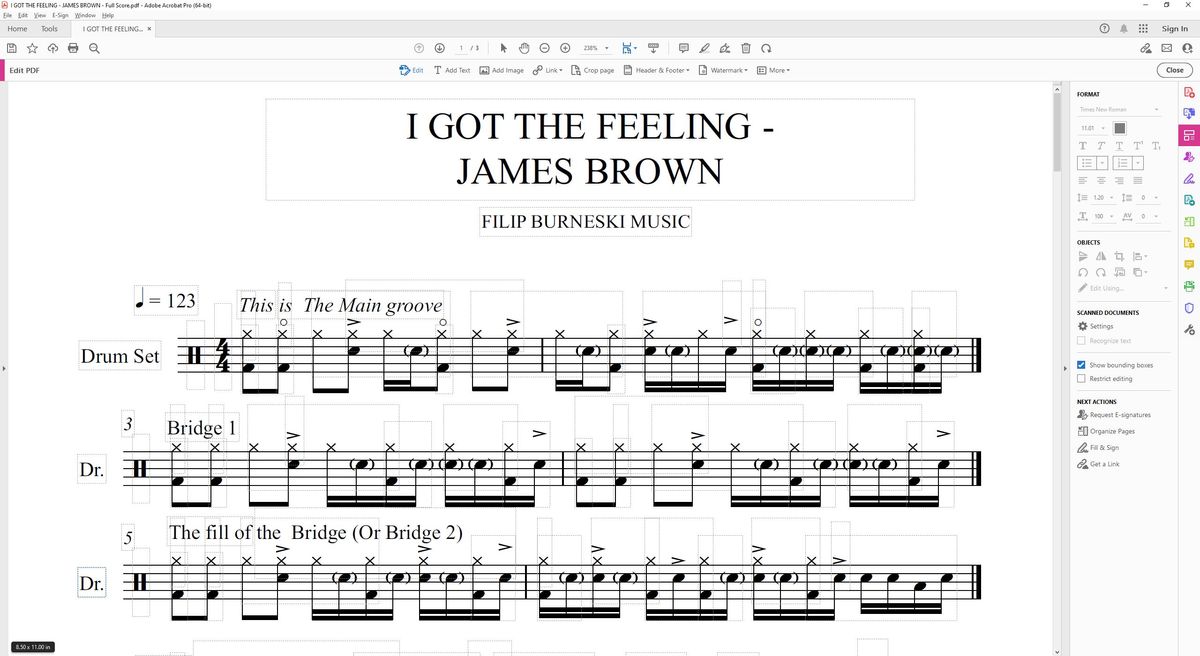Click Organize Pages action
The image size is (1200, 656).
[1106, 431]
